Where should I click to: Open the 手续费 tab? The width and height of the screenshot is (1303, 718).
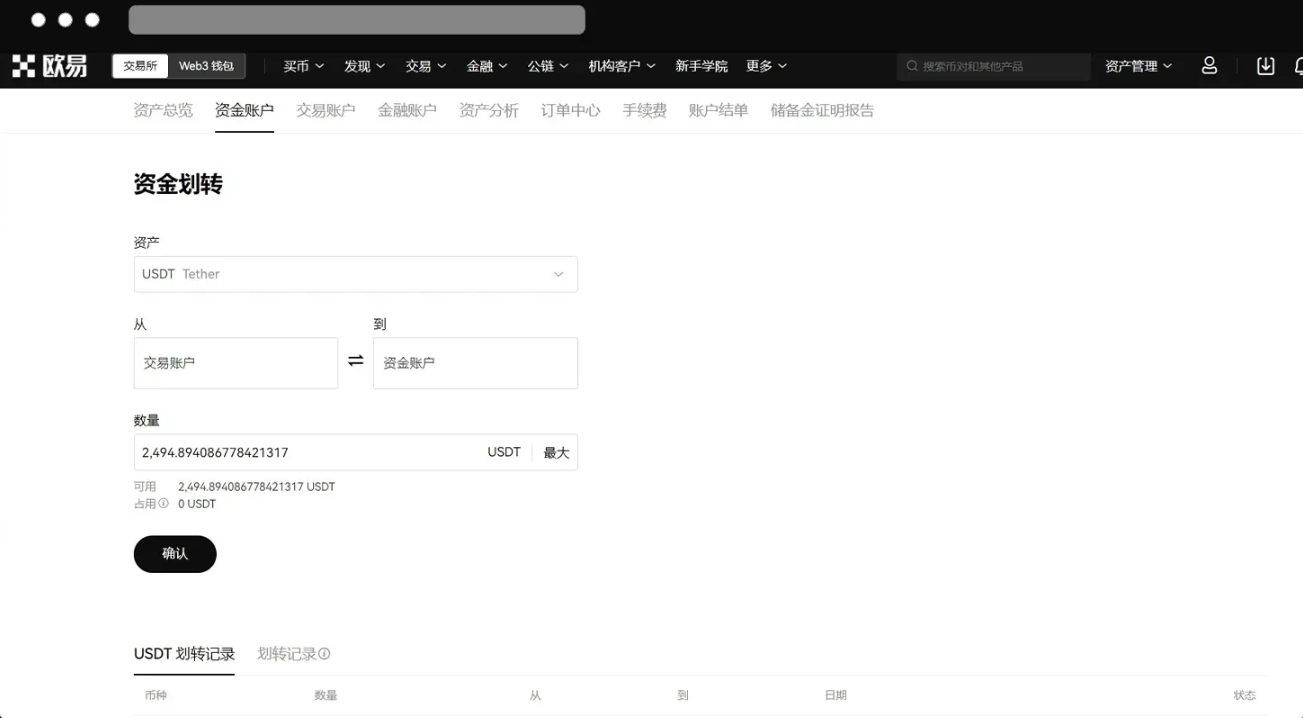(644, 110)
